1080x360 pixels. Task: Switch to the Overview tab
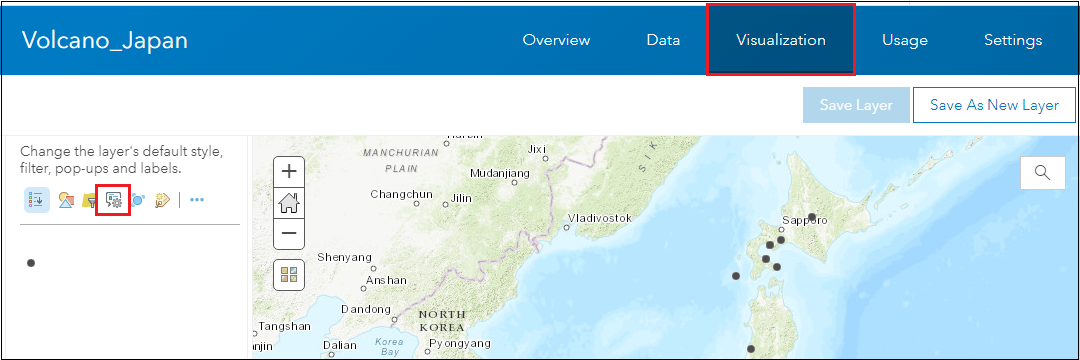556,40
